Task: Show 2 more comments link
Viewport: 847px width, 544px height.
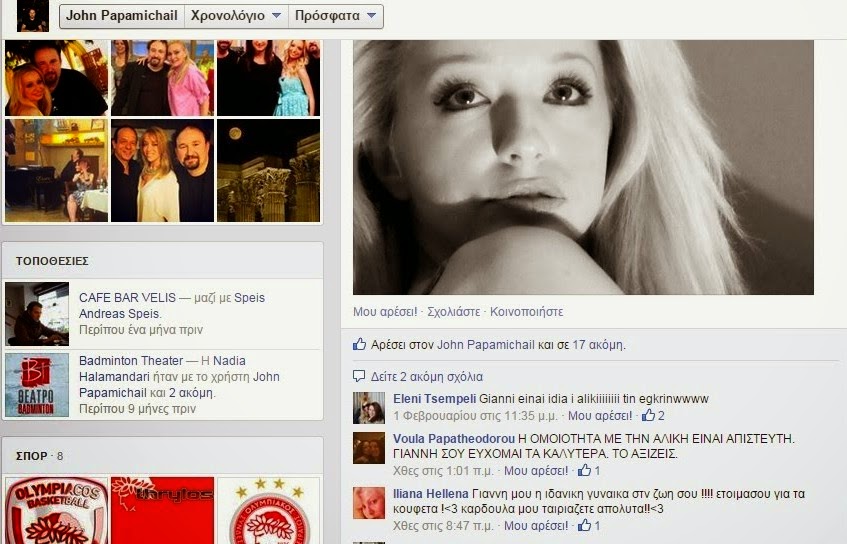Action: [426, 377]
